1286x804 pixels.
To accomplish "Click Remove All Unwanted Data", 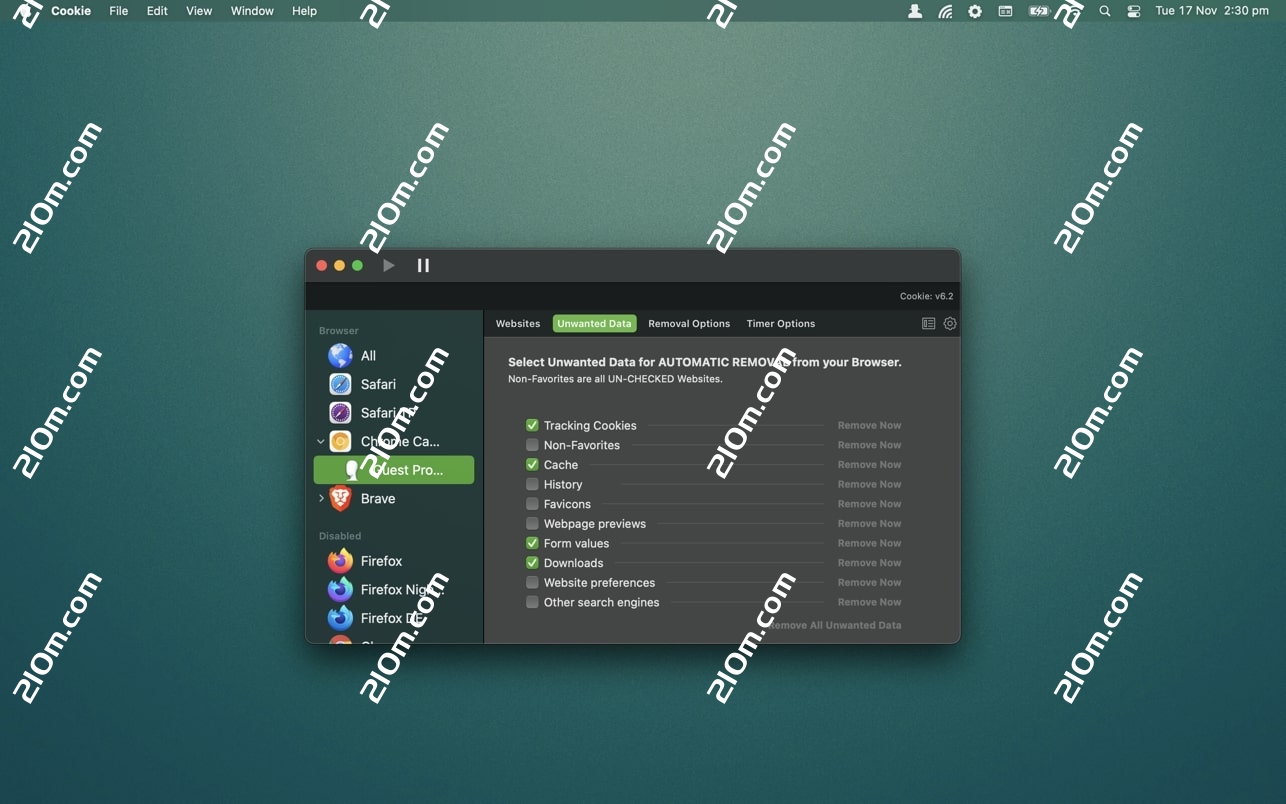I will 834,625.
